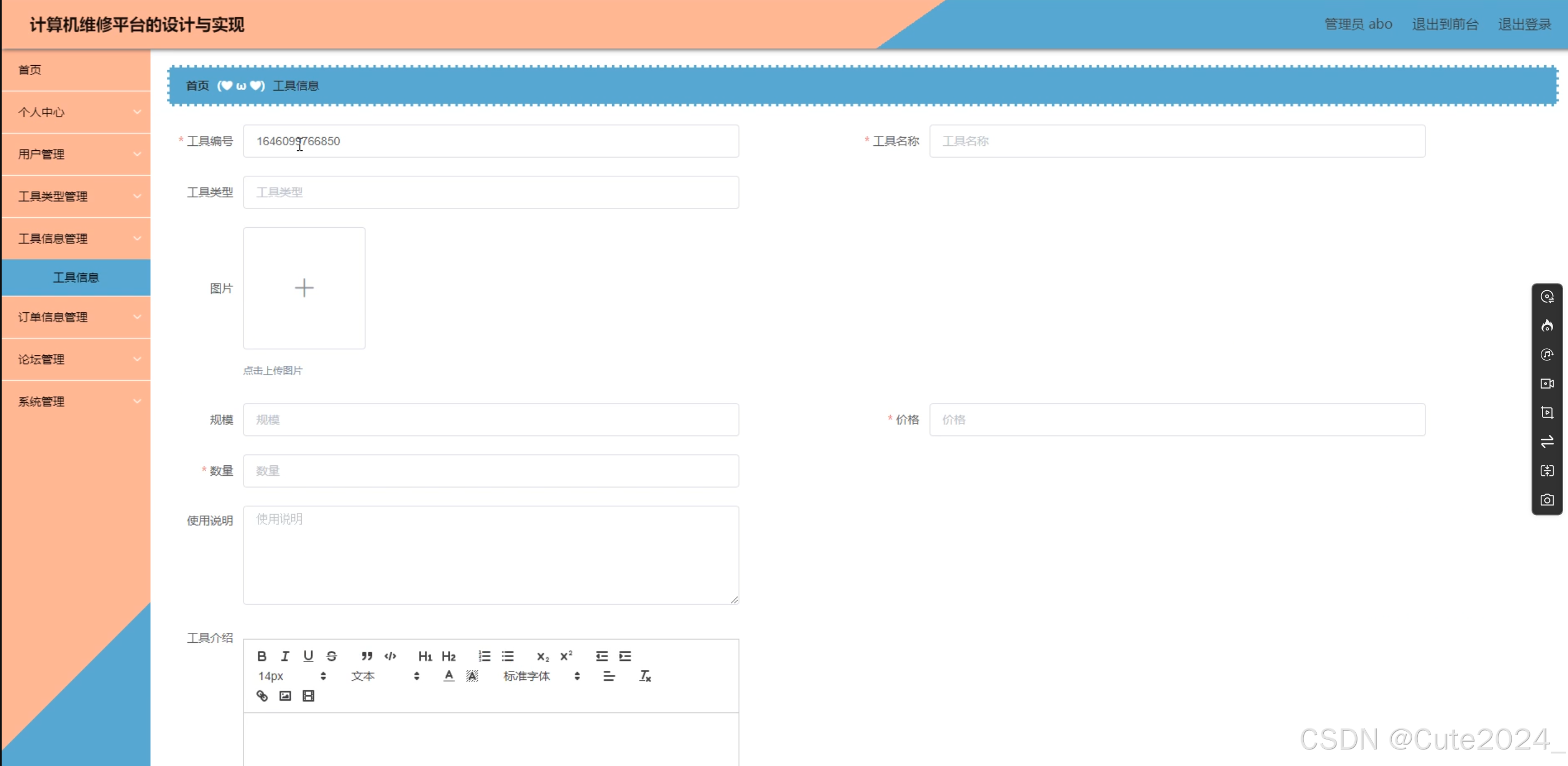Click the image upload plus box
This screenshot has width=1568, height=766.
pos(304,288)
